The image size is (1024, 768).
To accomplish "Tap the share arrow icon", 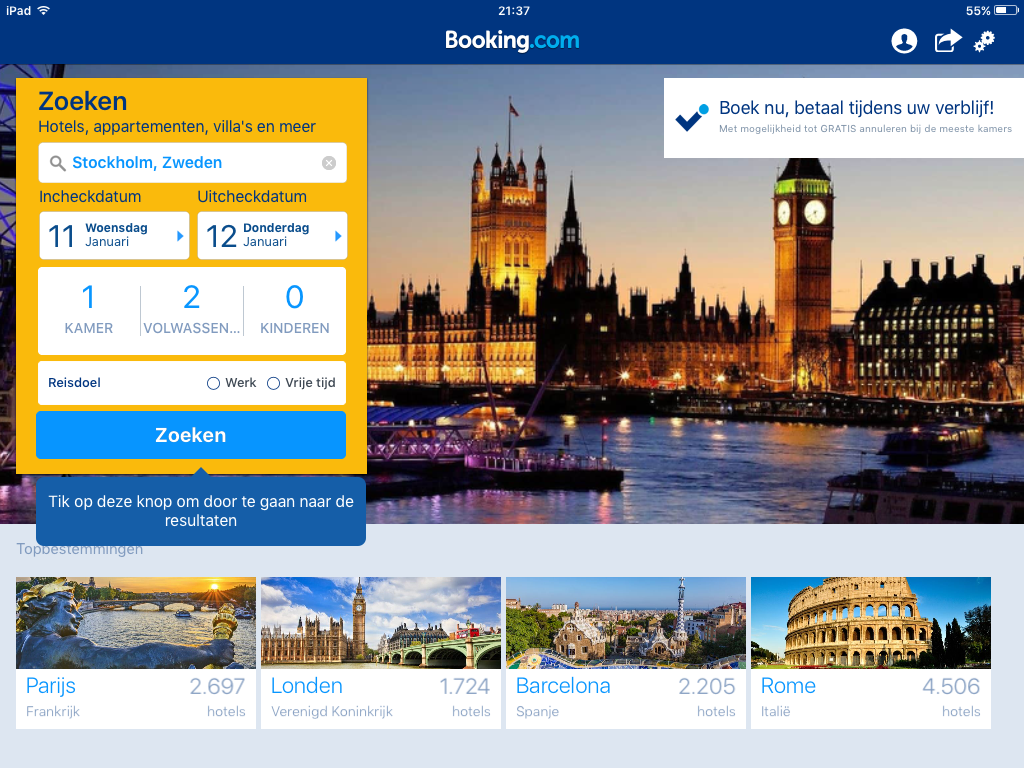I will (948, 41).
